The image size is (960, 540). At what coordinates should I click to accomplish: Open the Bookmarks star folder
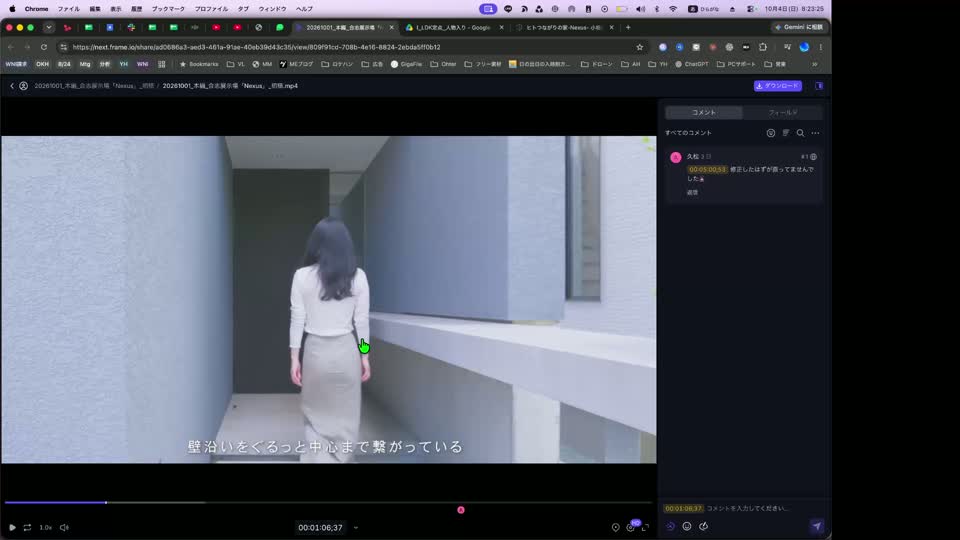(x=199, y=64)
